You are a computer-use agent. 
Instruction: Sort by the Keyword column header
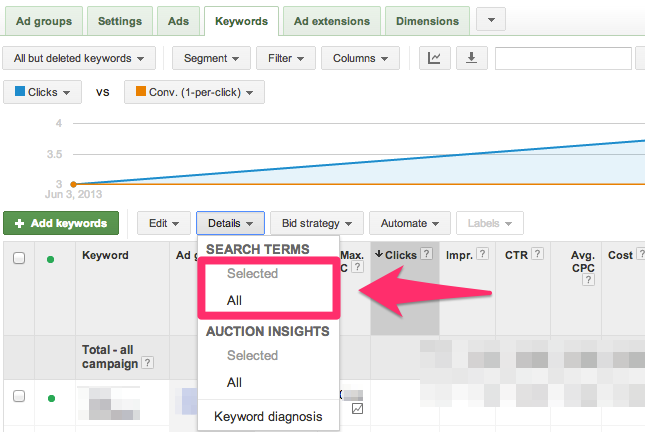pos(105,255)
